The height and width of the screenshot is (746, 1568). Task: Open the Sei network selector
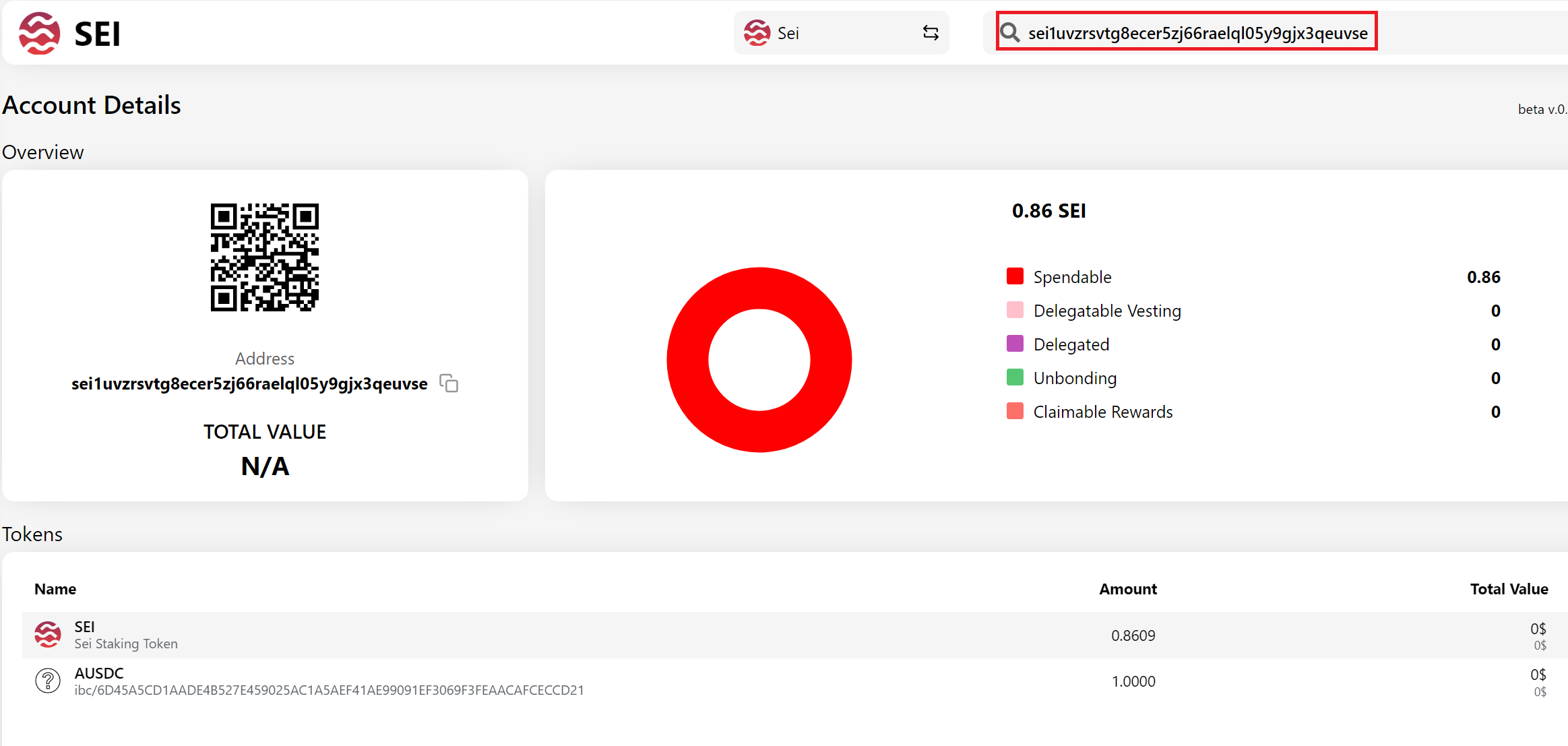841,32
